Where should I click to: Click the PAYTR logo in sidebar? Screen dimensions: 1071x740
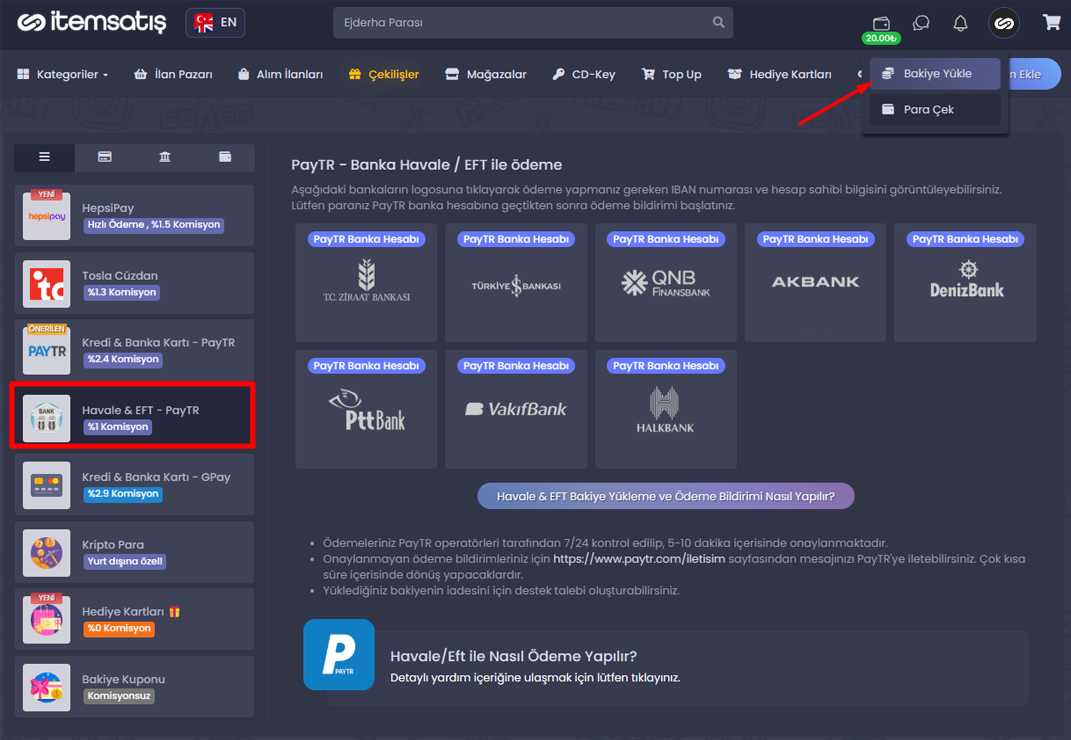click(x=46, y=351)
